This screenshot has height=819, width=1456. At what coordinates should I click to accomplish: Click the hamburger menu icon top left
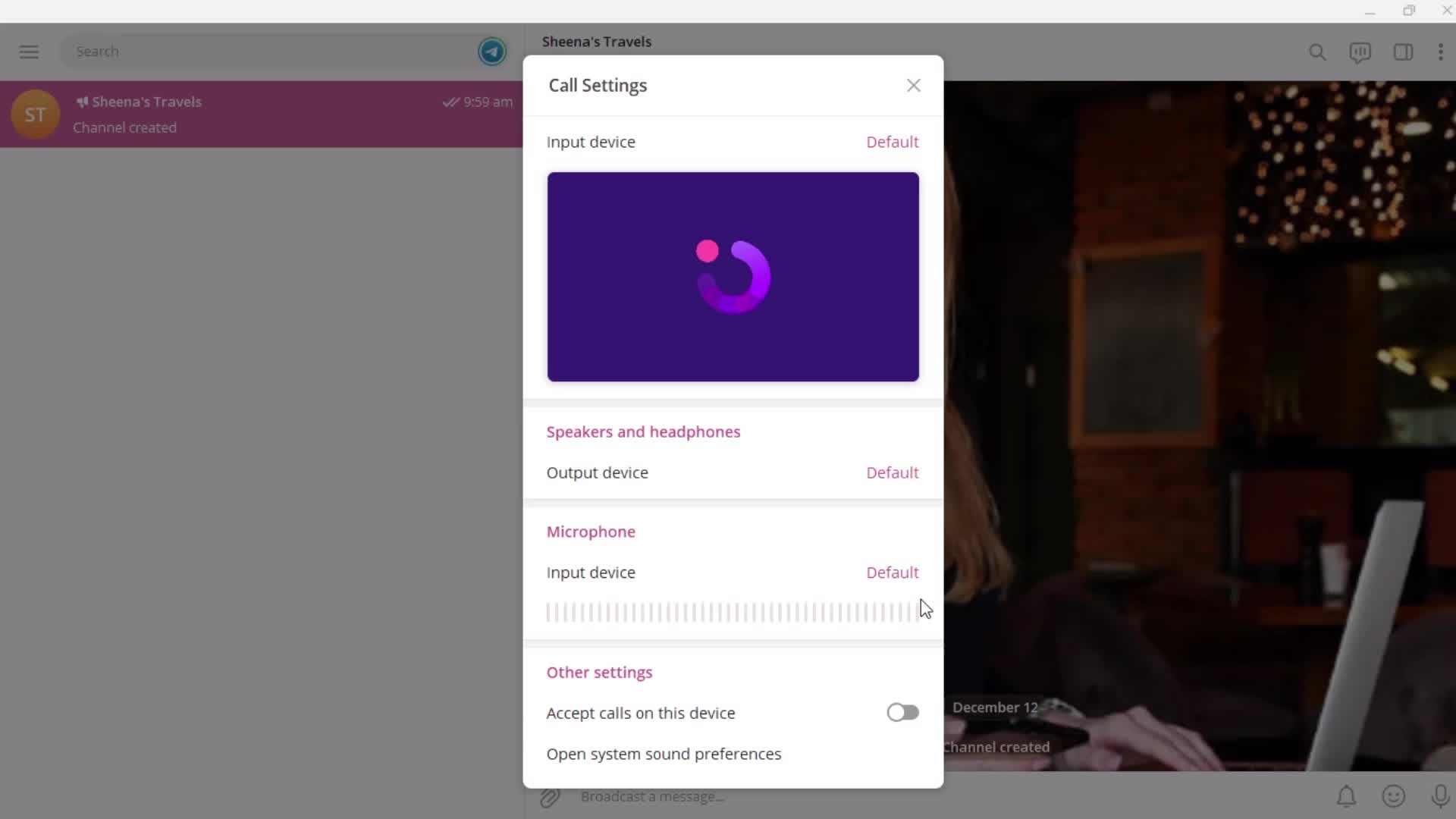point(29,51)
